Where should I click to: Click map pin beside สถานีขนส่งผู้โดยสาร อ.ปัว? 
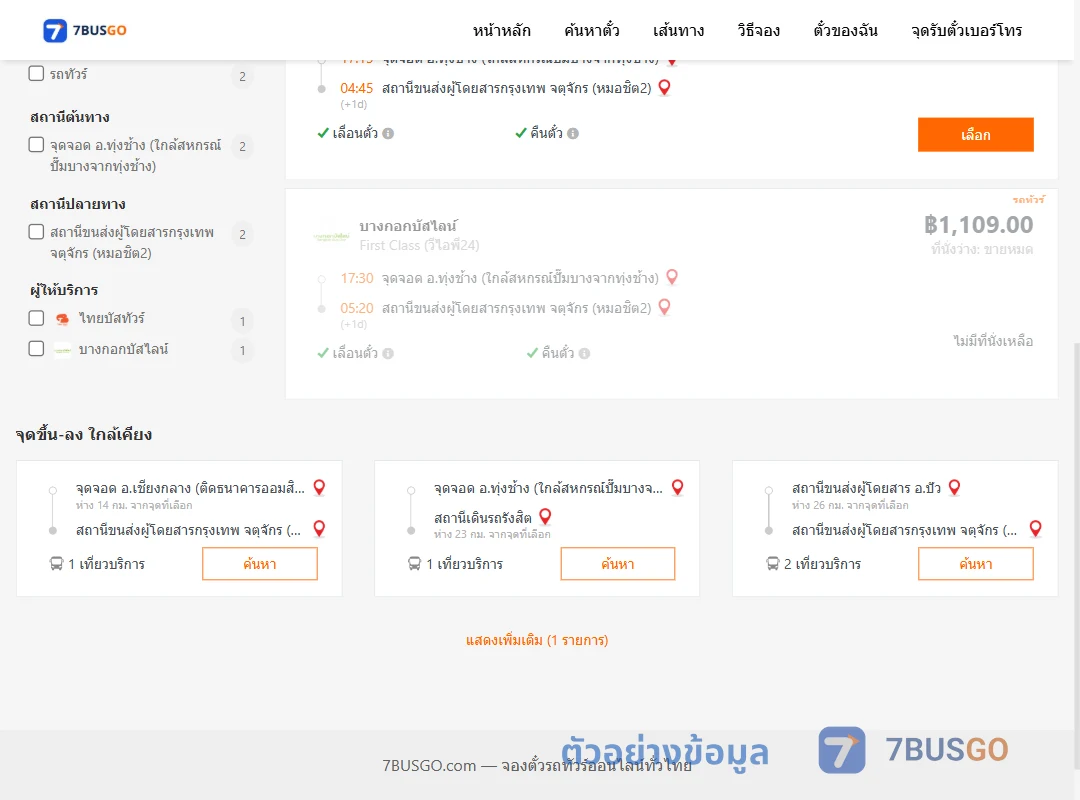click(x=955, y=487)
